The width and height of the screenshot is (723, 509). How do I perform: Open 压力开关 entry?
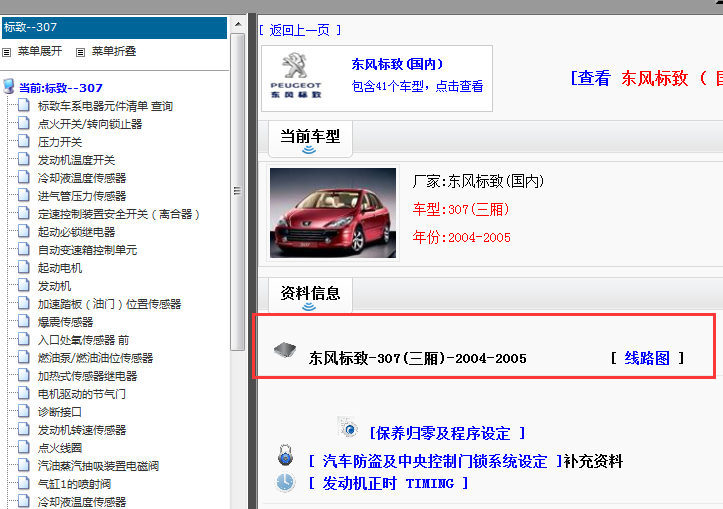[60, 142]
